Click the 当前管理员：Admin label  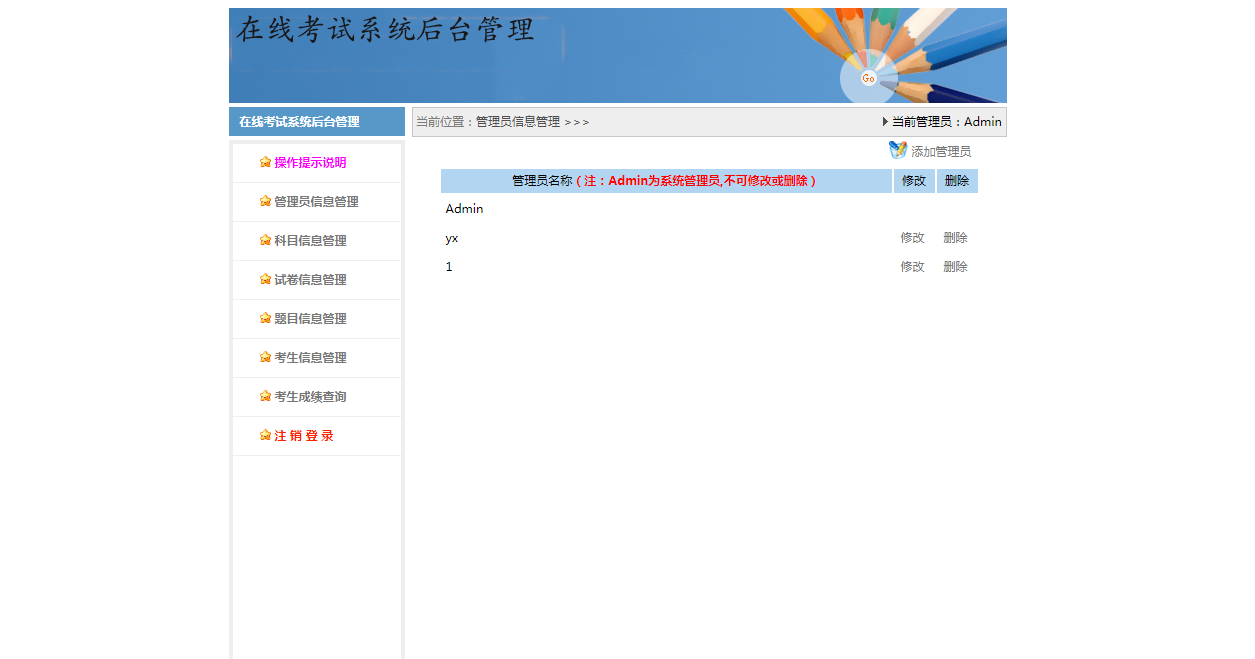947,122
